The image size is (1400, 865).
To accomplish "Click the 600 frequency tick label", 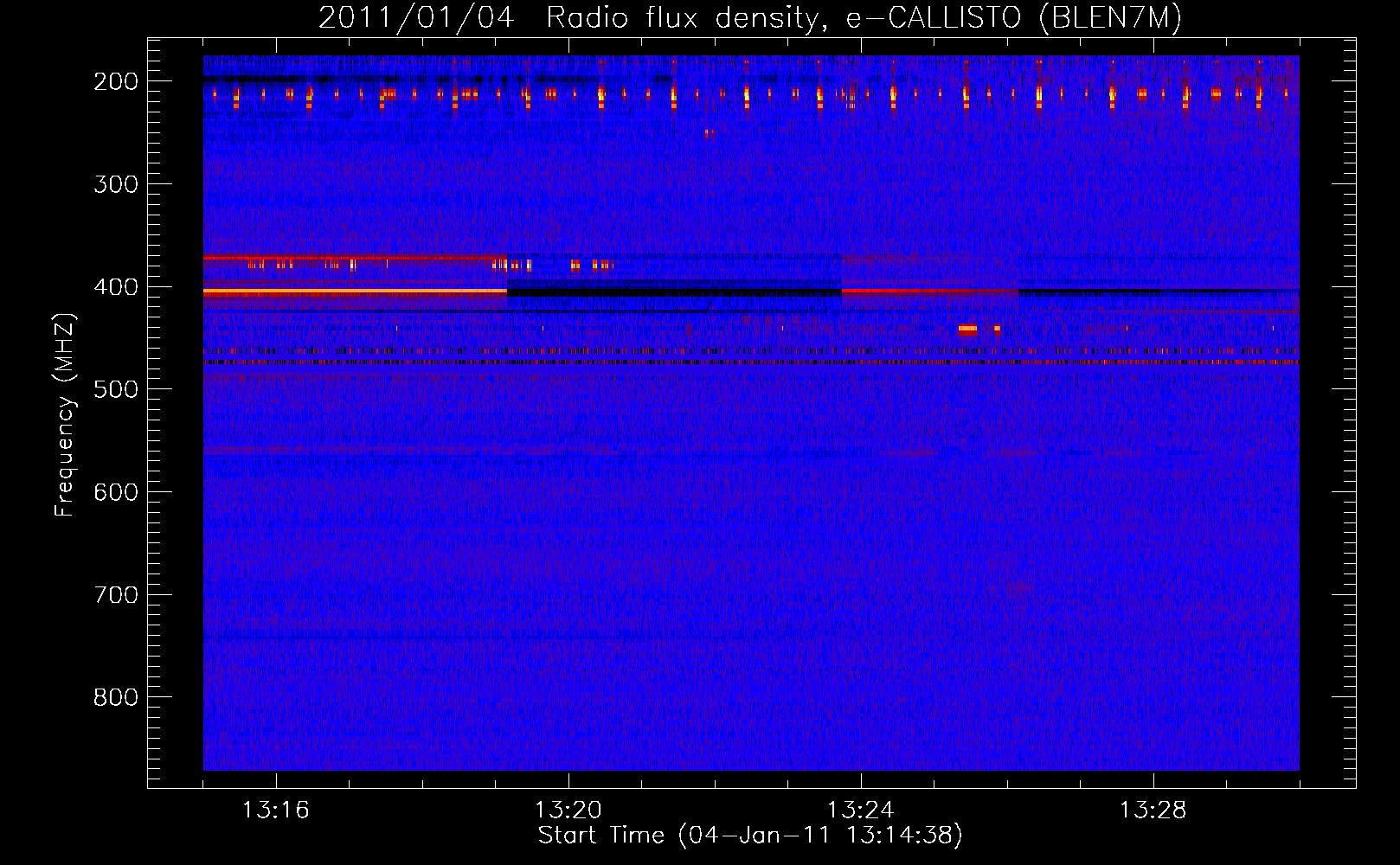I will pos(116,492).
